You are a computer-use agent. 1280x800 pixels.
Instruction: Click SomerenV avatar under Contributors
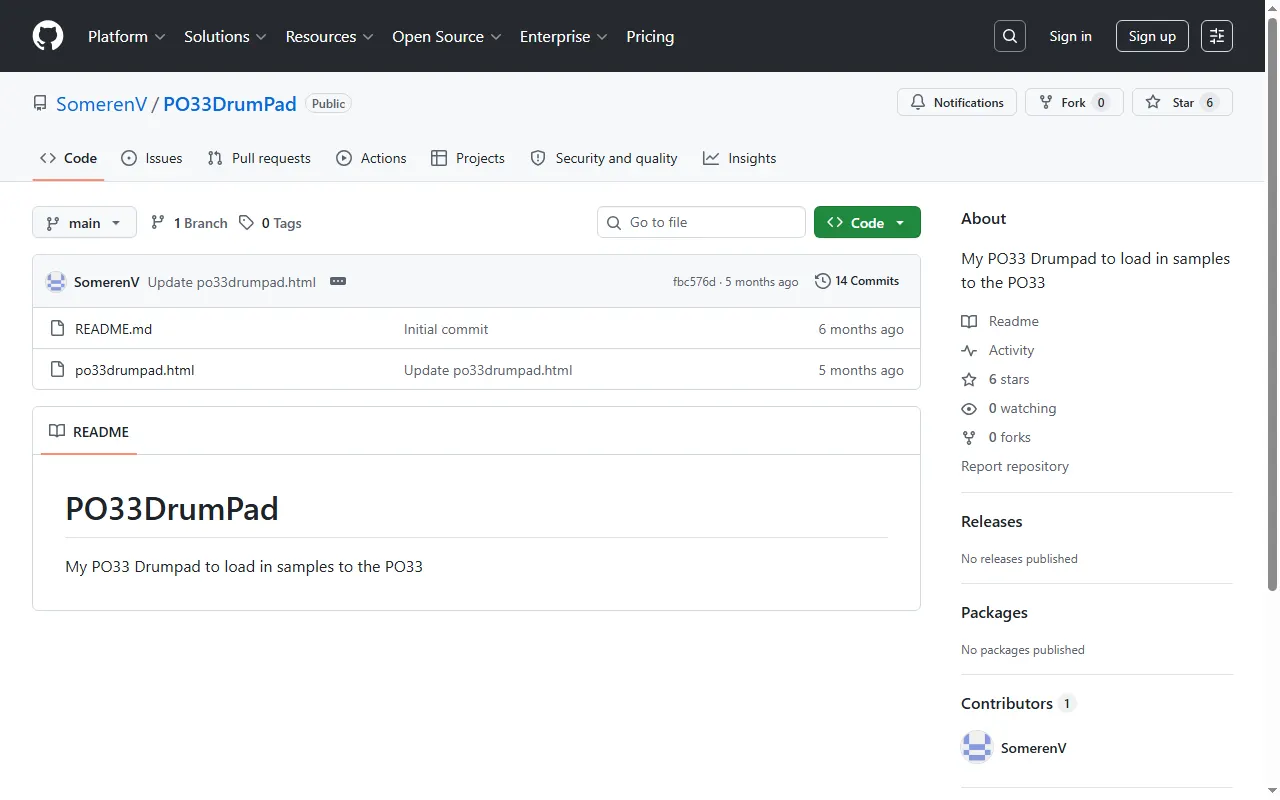(977, 748)
